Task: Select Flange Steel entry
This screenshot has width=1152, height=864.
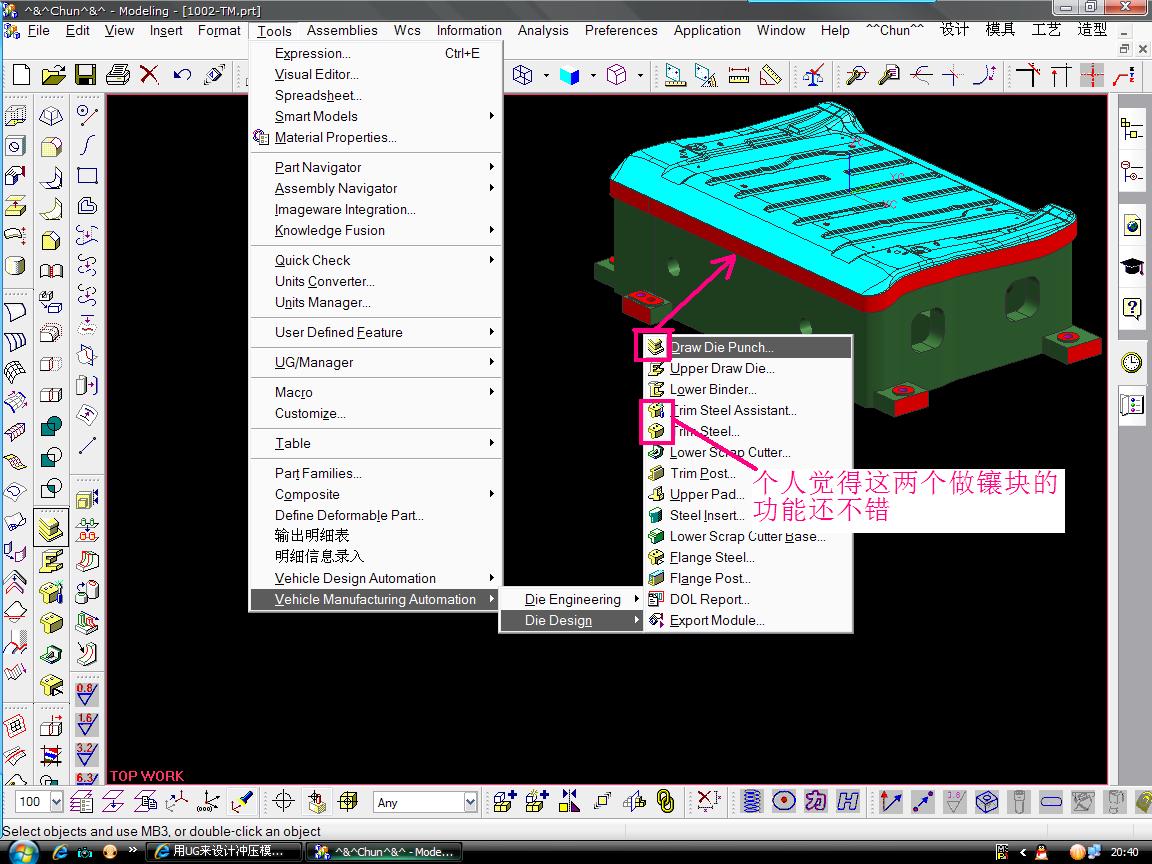Action: pyautogui.click(x=748, y=557)
